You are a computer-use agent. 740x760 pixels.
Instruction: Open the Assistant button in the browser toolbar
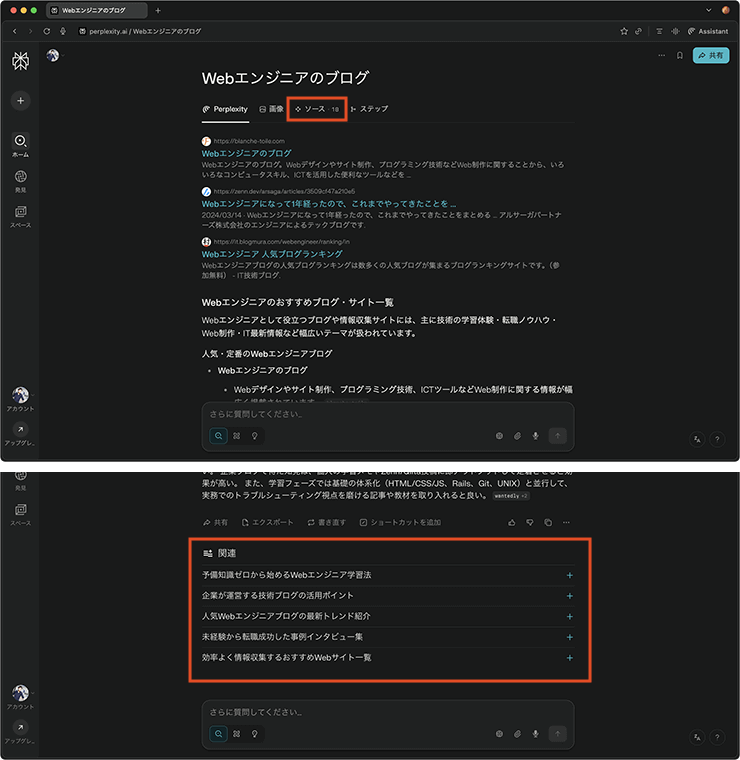point(708,31)
